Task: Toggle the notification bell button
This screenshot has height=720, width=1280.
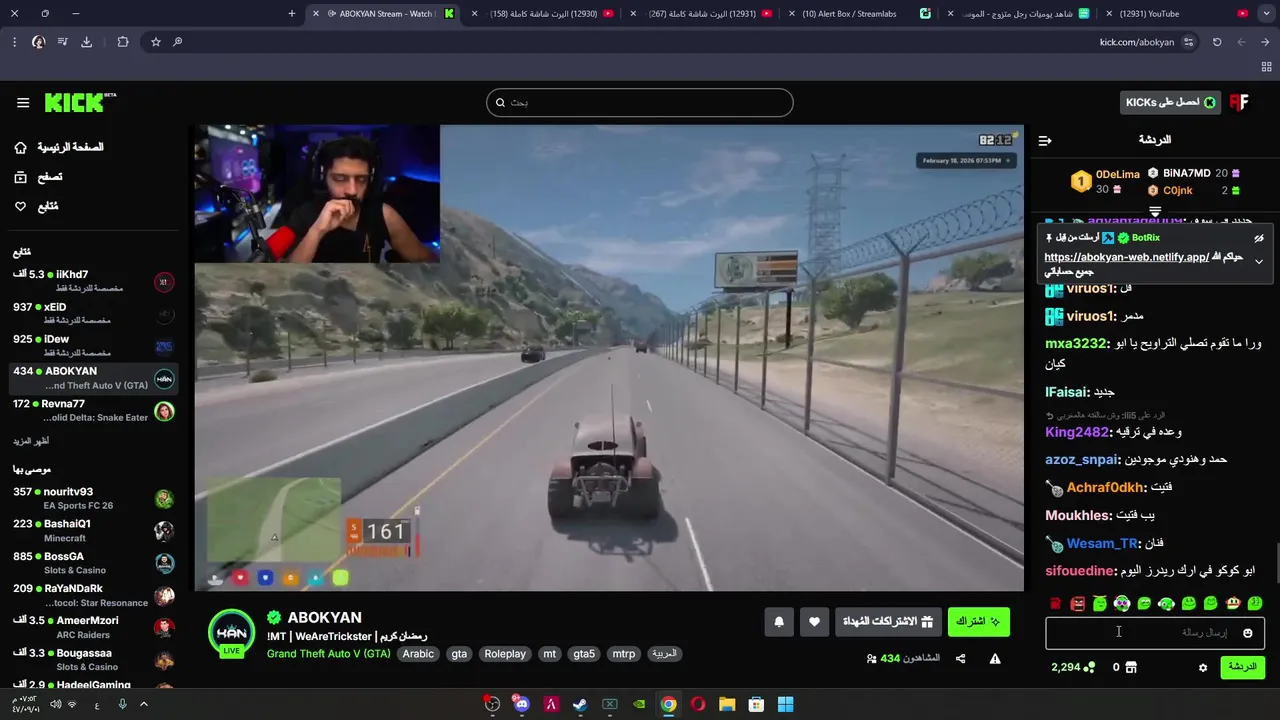Action: [779, 622]
